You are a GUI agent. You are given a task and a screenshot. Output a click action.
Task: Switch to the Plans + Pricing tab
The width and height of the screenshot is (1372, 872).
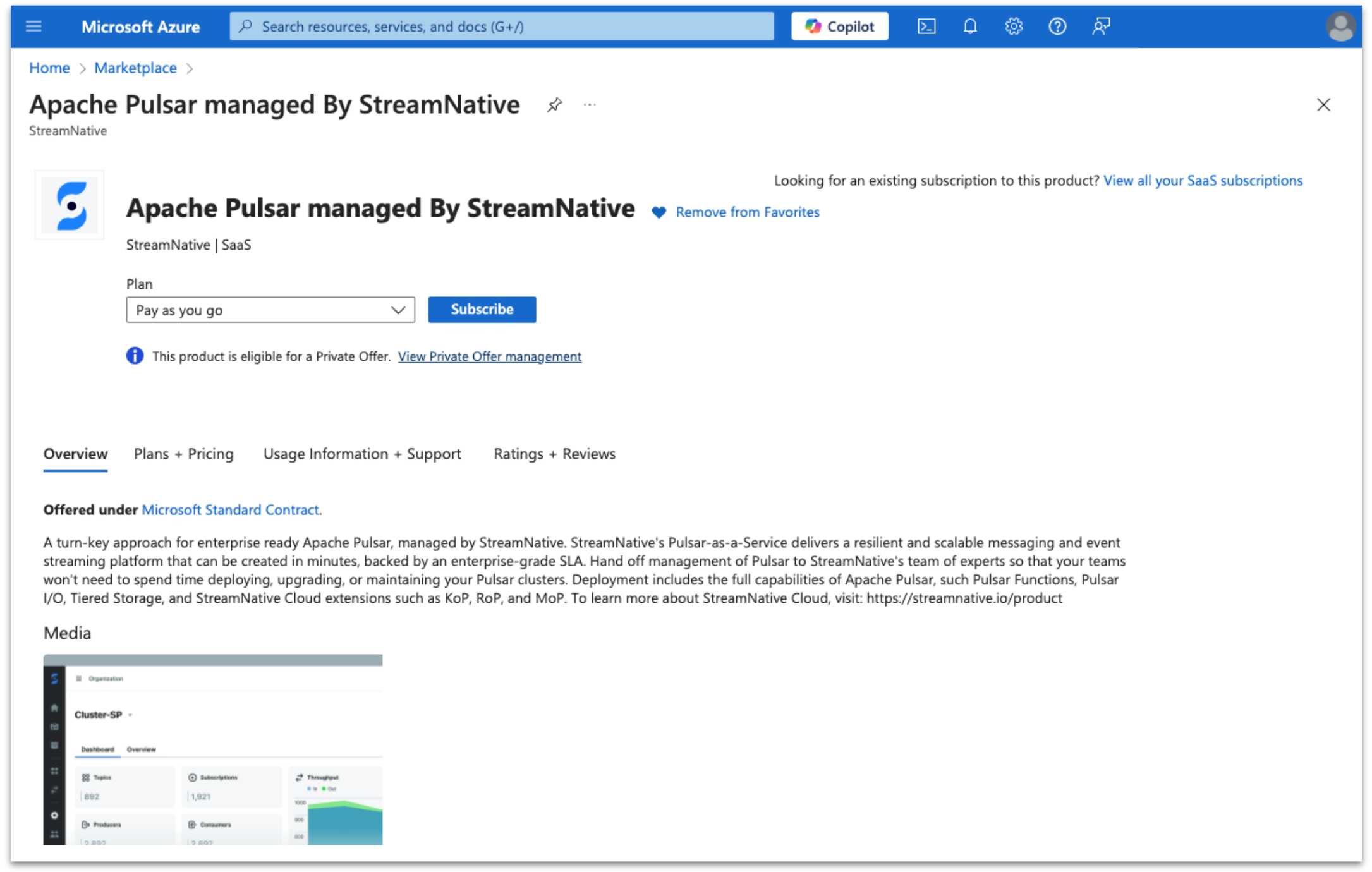pyautogui.click(x=183, y=454)
